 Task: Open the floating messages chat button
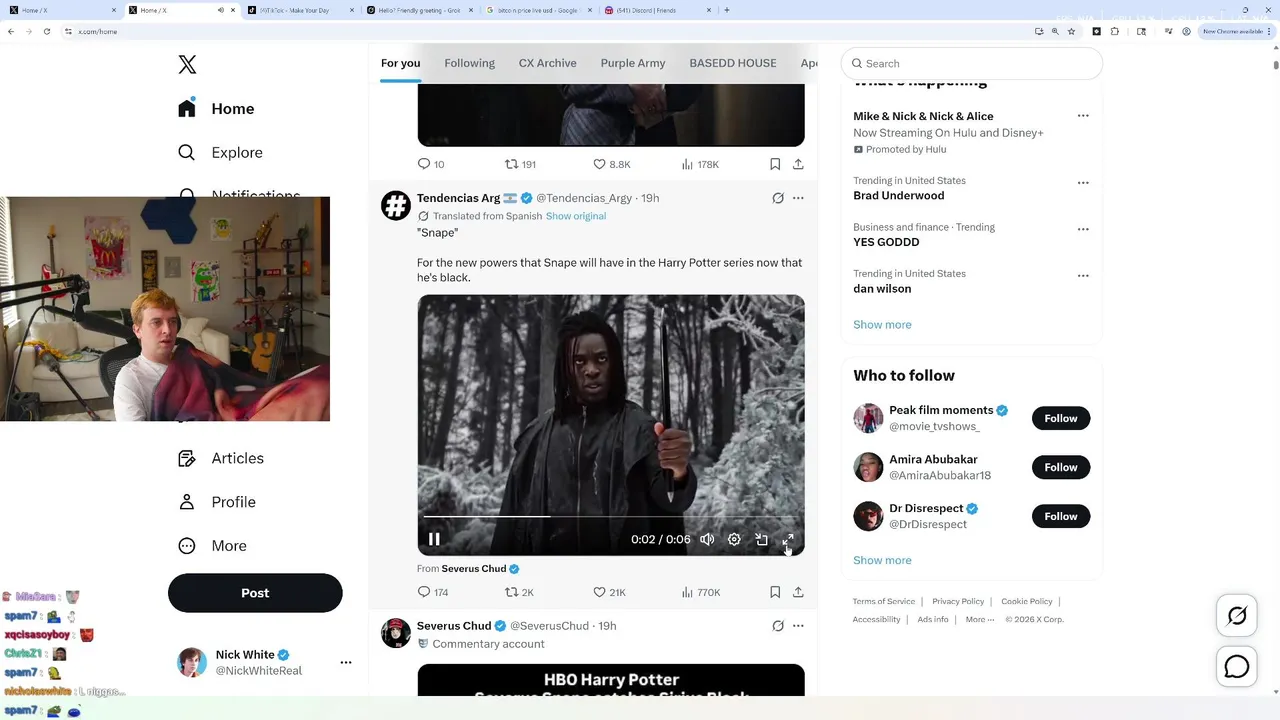click(1237, 666)
